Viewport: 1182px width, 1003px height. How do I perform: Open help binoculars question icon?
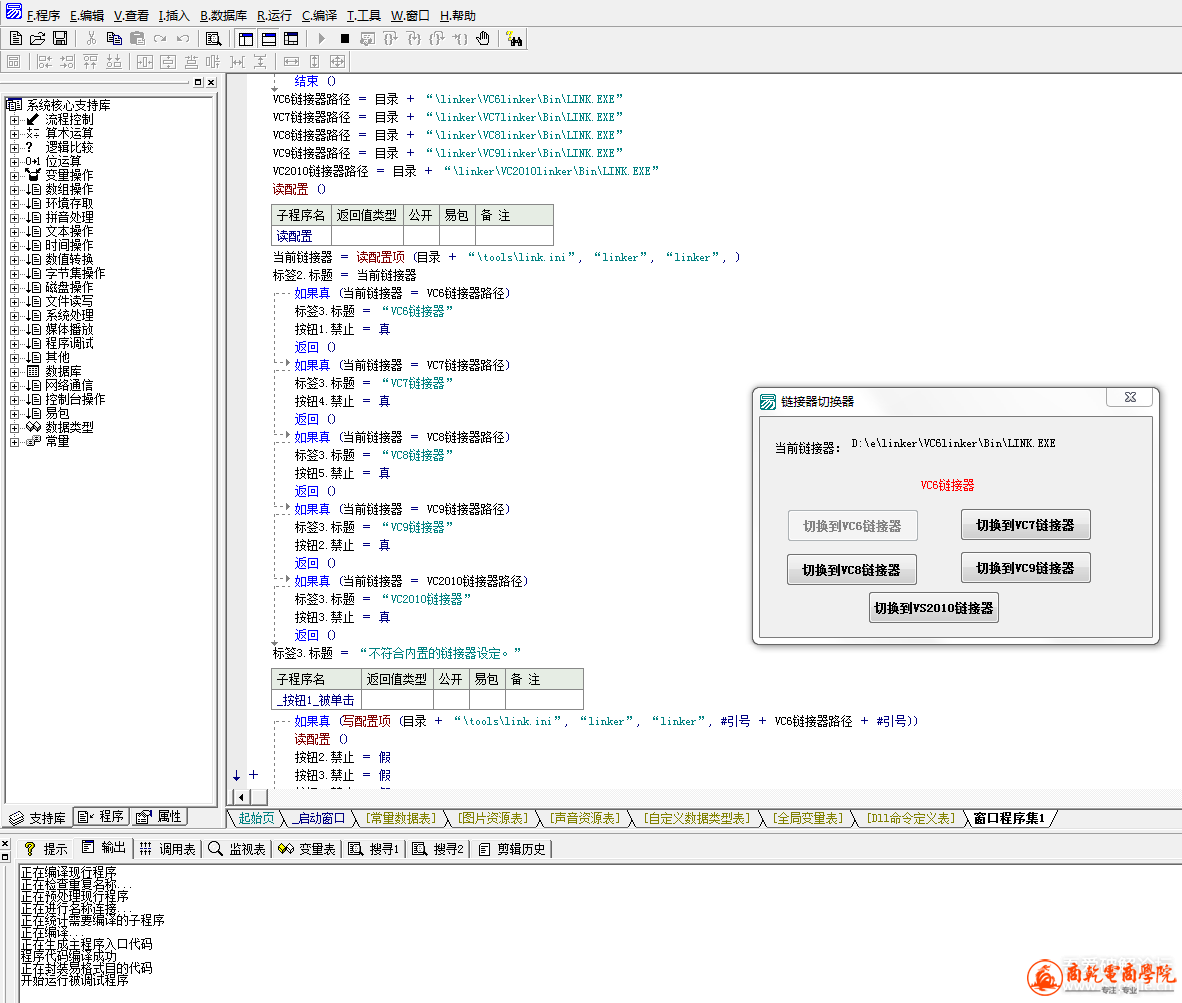click(514, 38)
